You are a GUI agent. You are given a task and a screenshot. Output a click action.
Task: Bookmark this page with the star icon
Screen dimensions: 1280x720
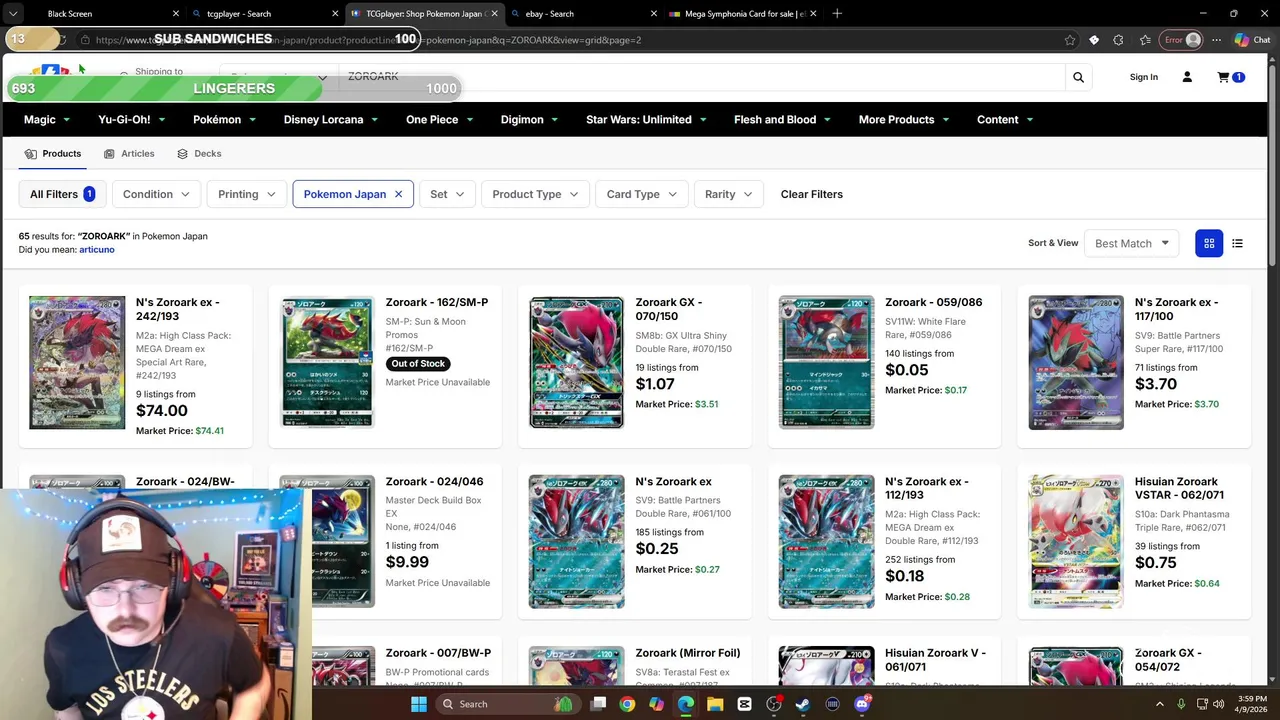(1070, 40)
